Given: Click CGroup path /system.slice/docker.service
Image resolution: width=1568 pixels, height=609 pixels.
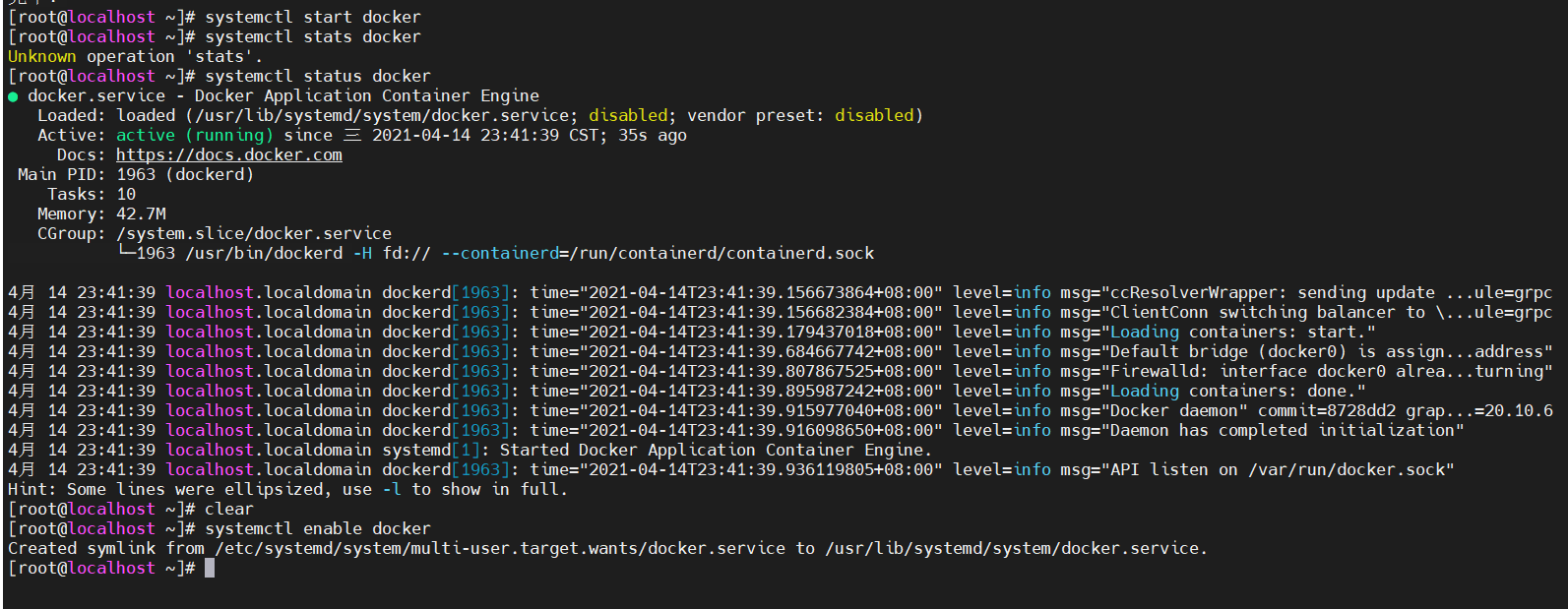Looking at the screenshot, I should [x=254, y=233].
